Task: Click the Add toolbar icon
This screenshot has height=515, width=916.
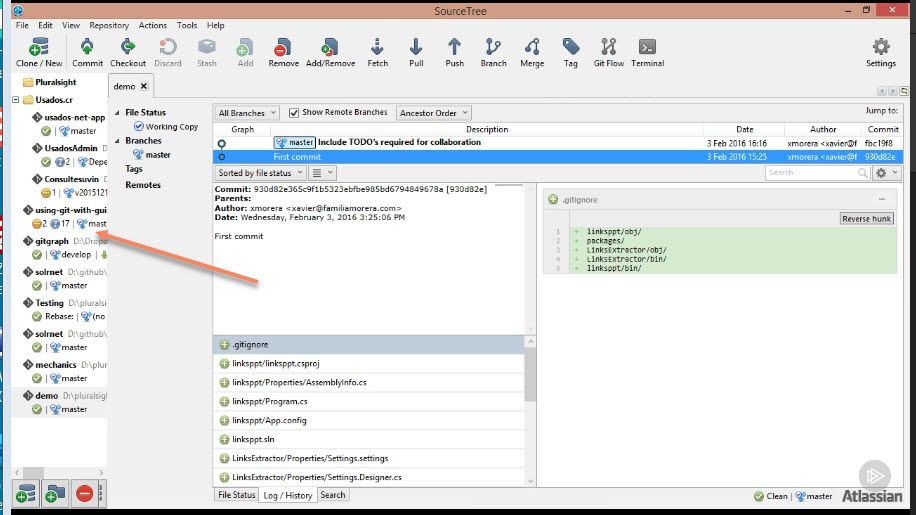Action: point(245,52)
